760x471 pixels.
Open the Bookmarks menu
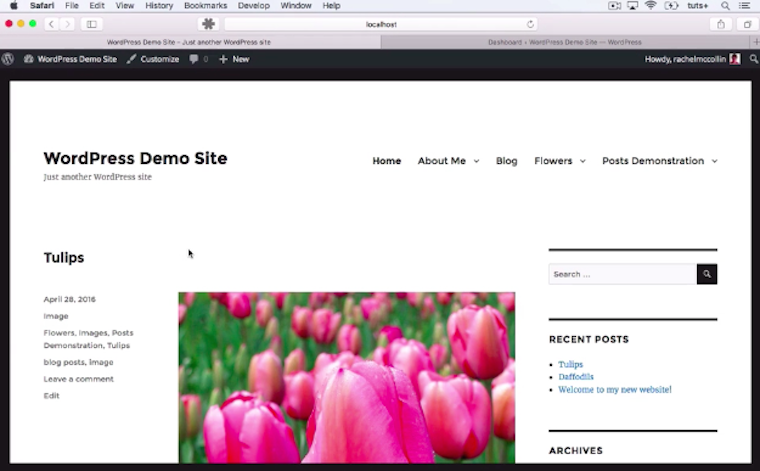206,6
